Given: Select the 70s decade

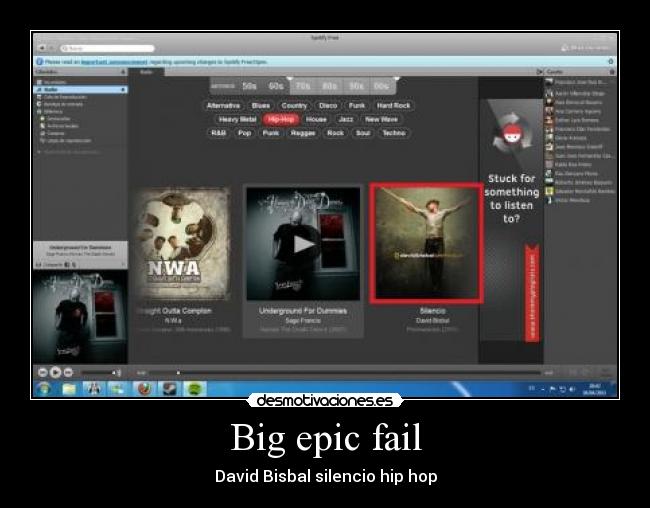Looking at the screenshot, I should coord(303,86).
